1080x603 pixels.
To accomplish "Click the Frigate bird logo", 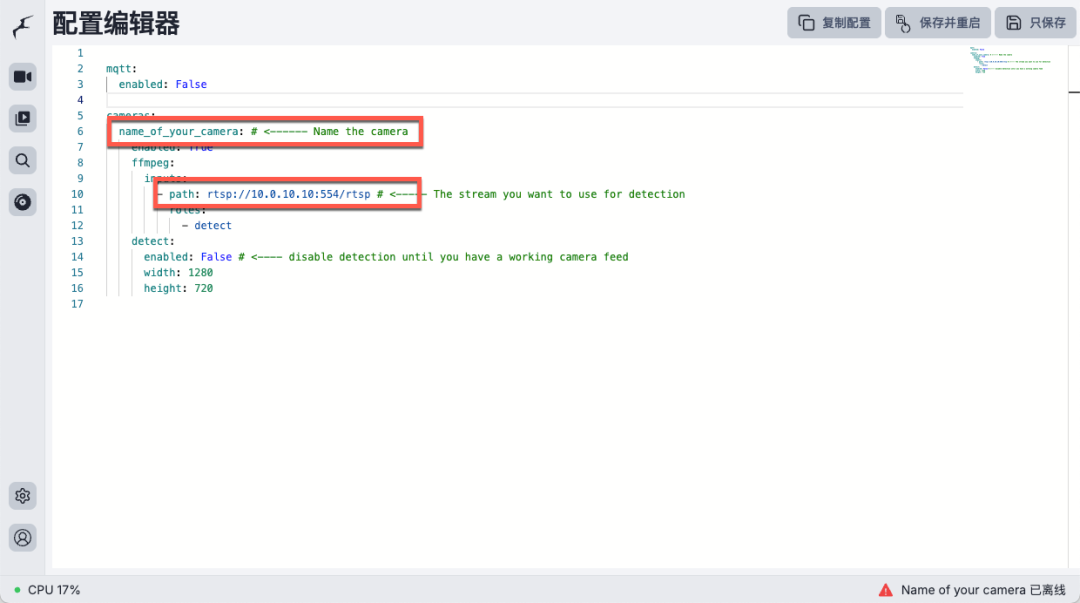I will click(22, 26).
